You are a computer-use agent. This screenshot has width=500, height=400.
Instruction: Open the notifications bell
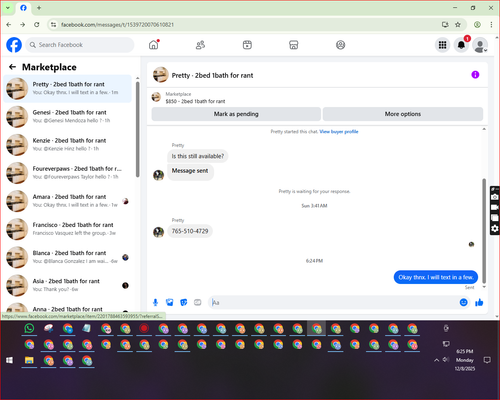[461, 45]
